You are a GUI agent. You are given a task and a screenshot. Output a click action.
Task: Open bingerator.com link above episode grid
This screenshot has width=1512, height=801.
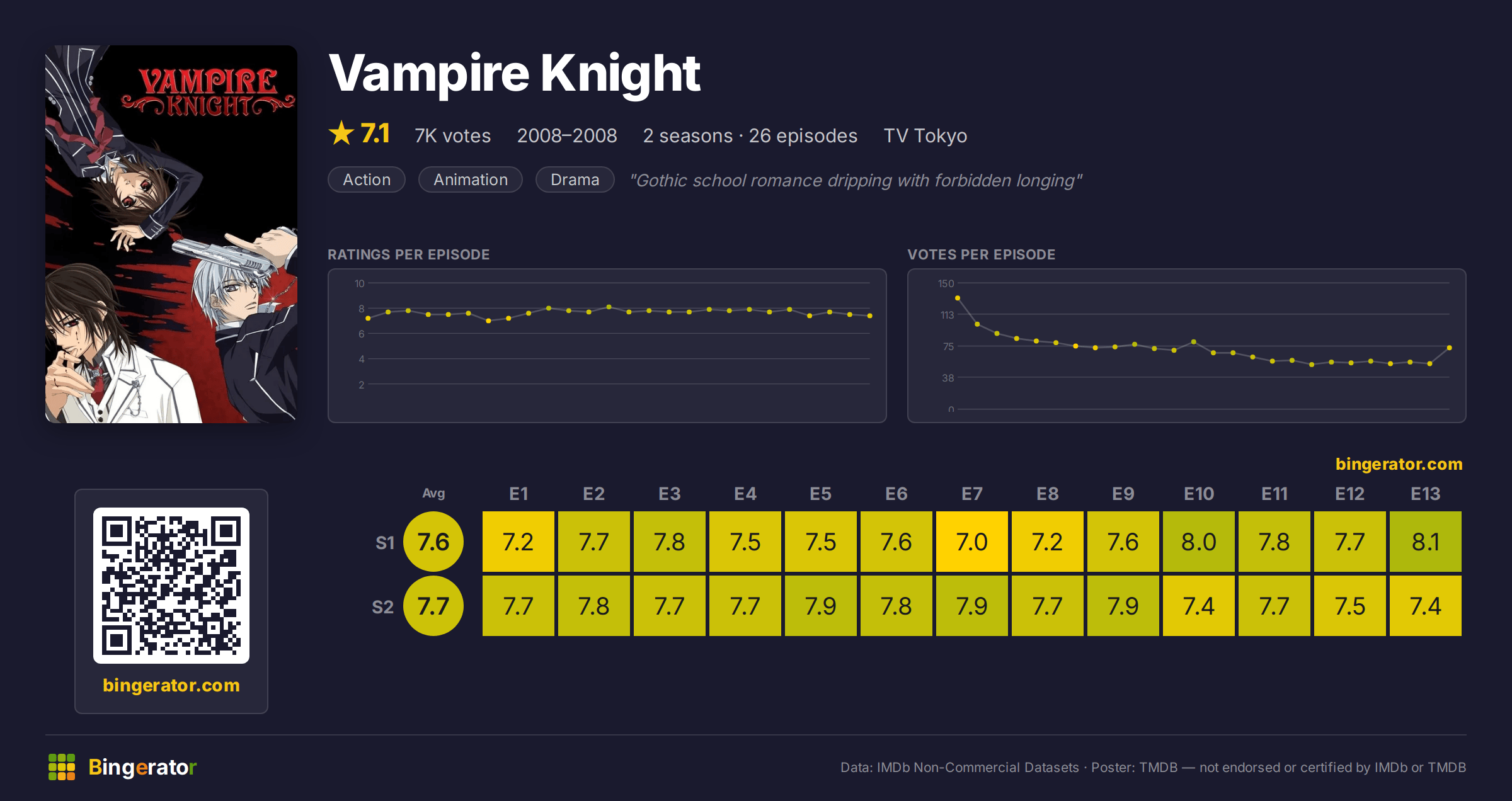tap(1399, 464)
